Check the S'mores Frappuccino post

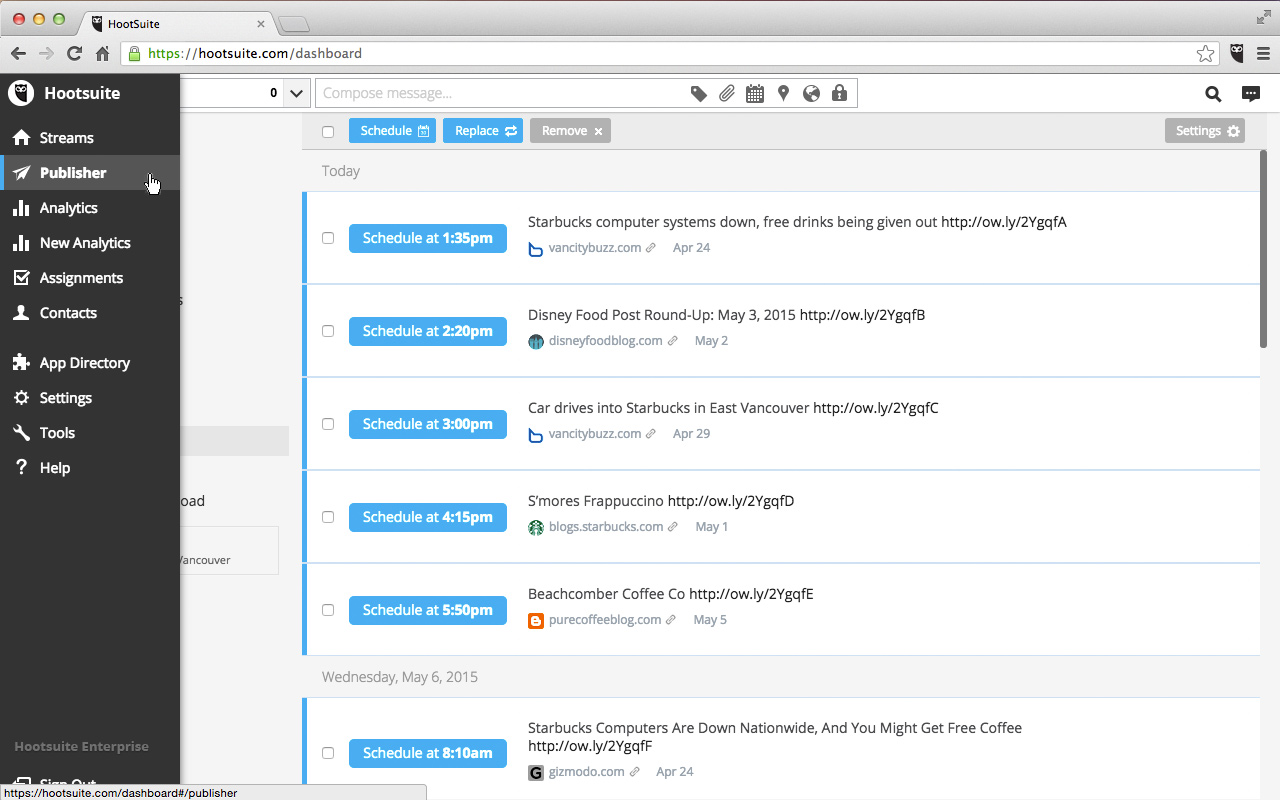328,517
